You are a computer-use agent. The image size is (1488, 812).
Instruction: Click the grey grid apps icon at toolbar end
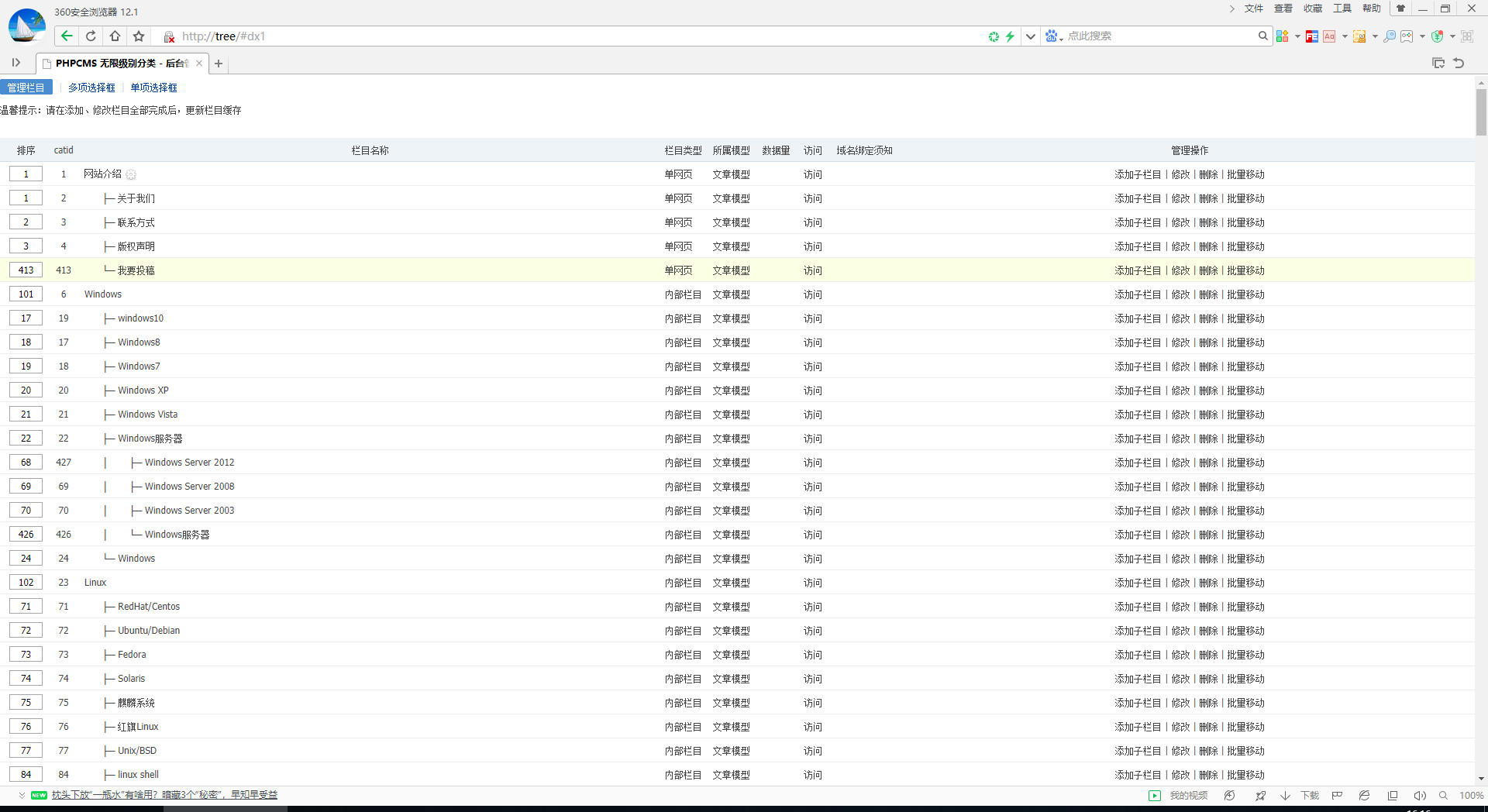(x=1467, y=36)
